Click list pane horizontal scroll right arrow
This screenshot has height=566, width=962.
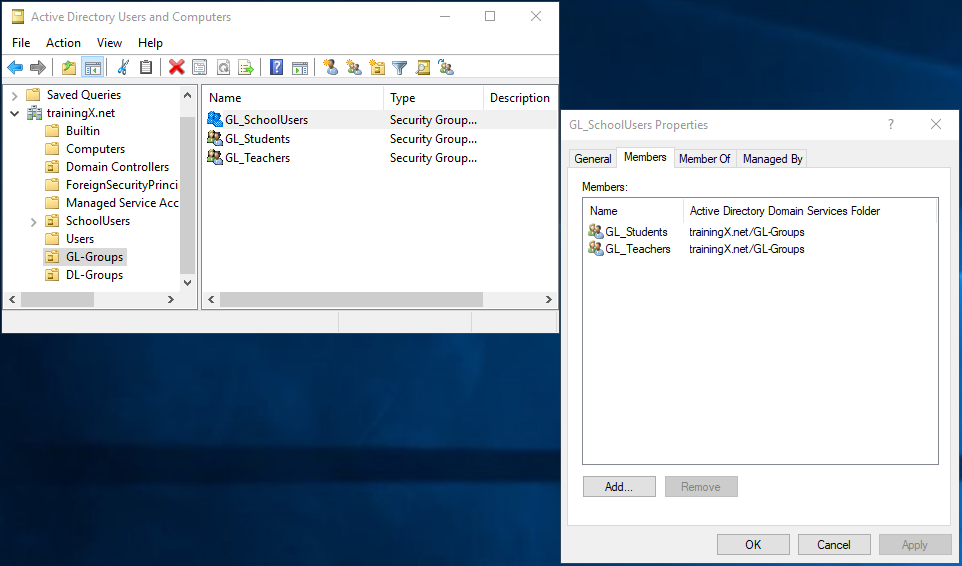point(549,299)
